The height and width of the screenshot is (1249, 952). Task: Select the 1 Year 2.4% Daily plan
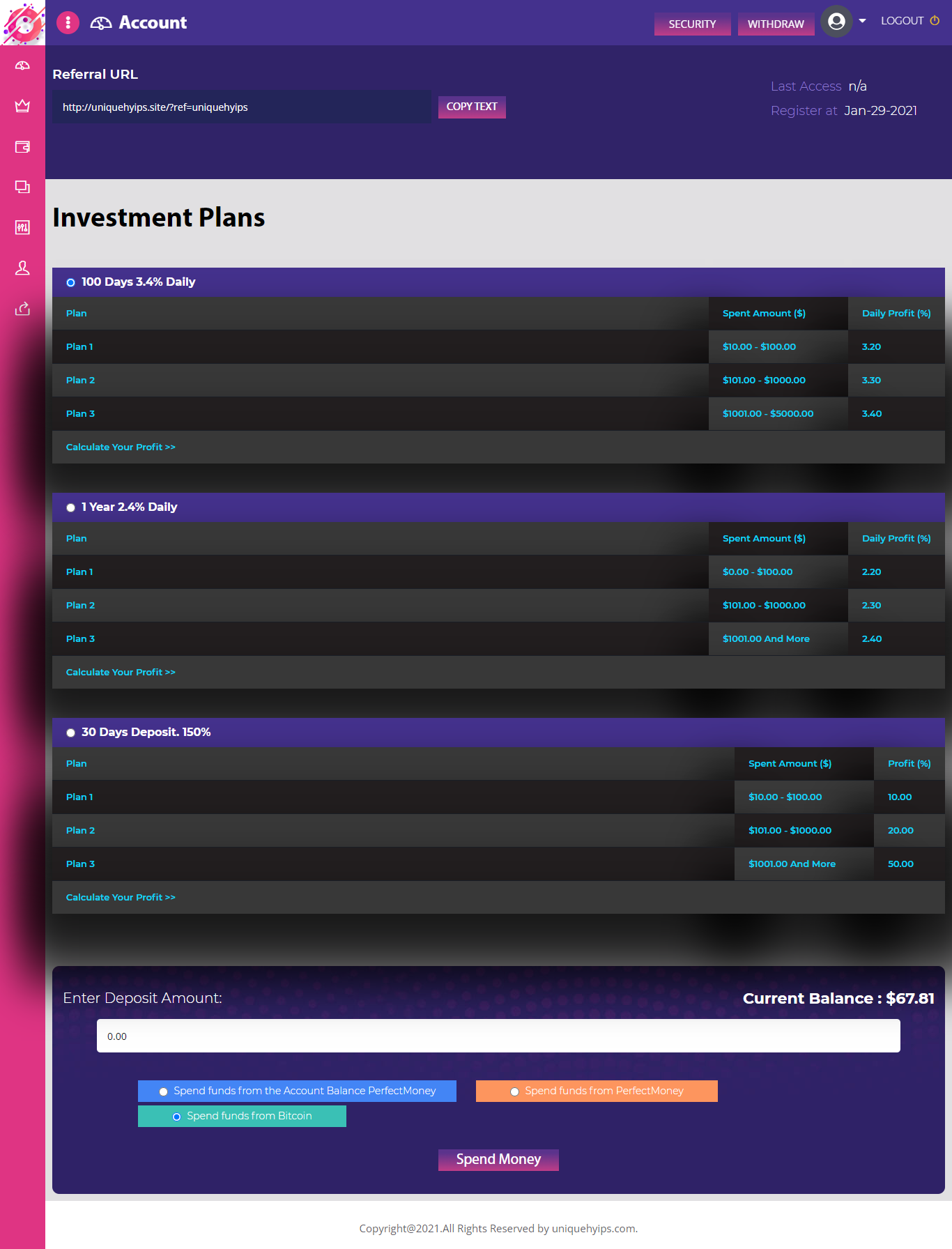[x=70, y=507]
